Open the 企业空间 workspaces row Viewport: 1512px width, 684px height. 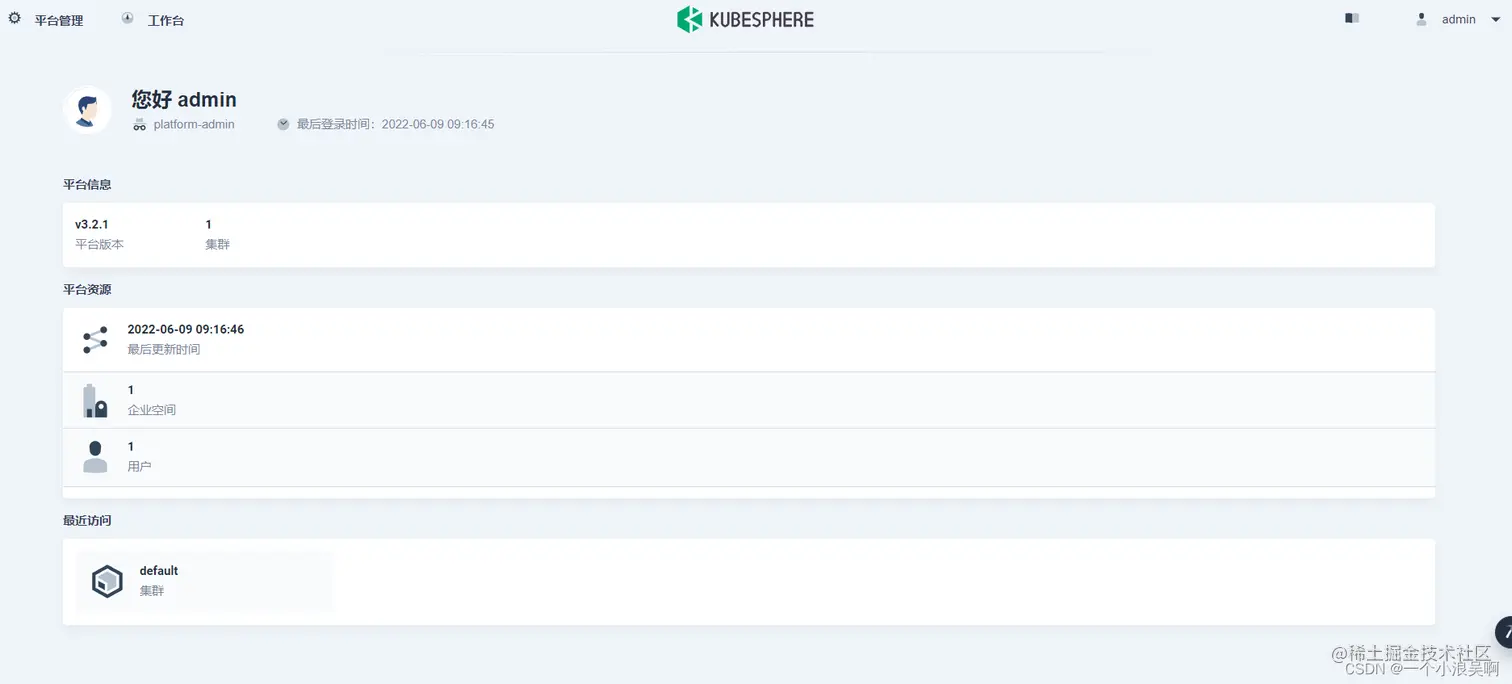tap(749, 400)
